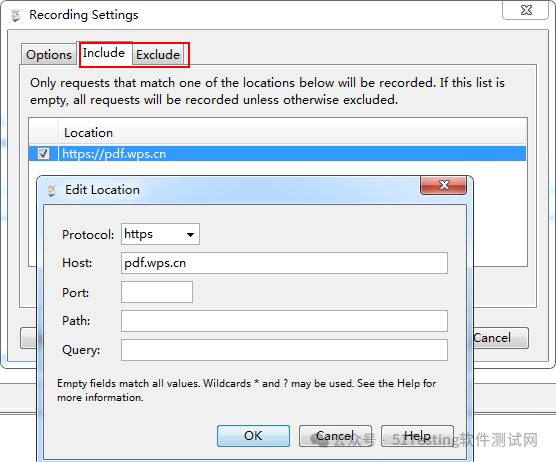
Task: Close the Recording Settings window
Action: point(526,10)
